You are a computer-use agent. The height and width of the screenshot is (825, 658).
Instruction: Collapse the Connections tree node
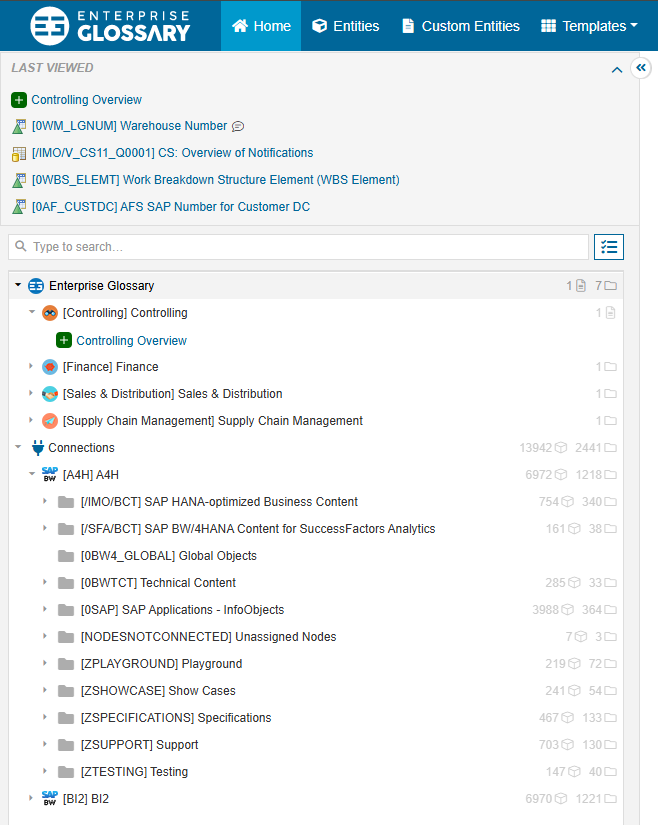pyautogui.click(x=18, y=448)
